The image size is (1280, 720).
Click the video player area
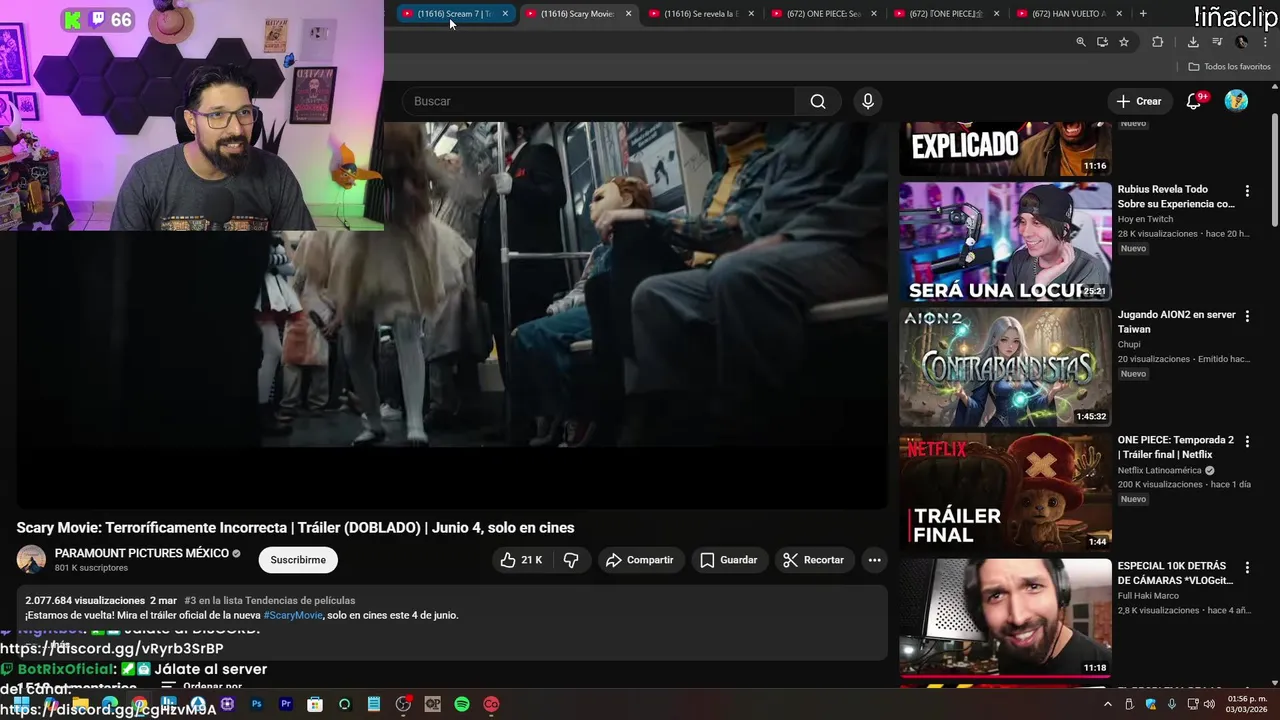[452, 315]
